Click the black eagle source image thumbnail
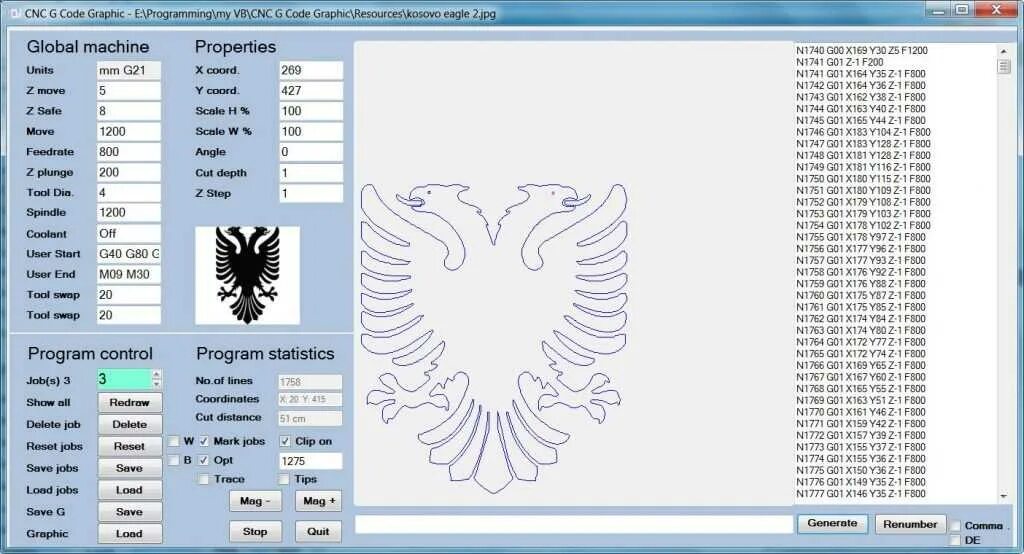This screenshot has height=554, width=1024. 248,275
